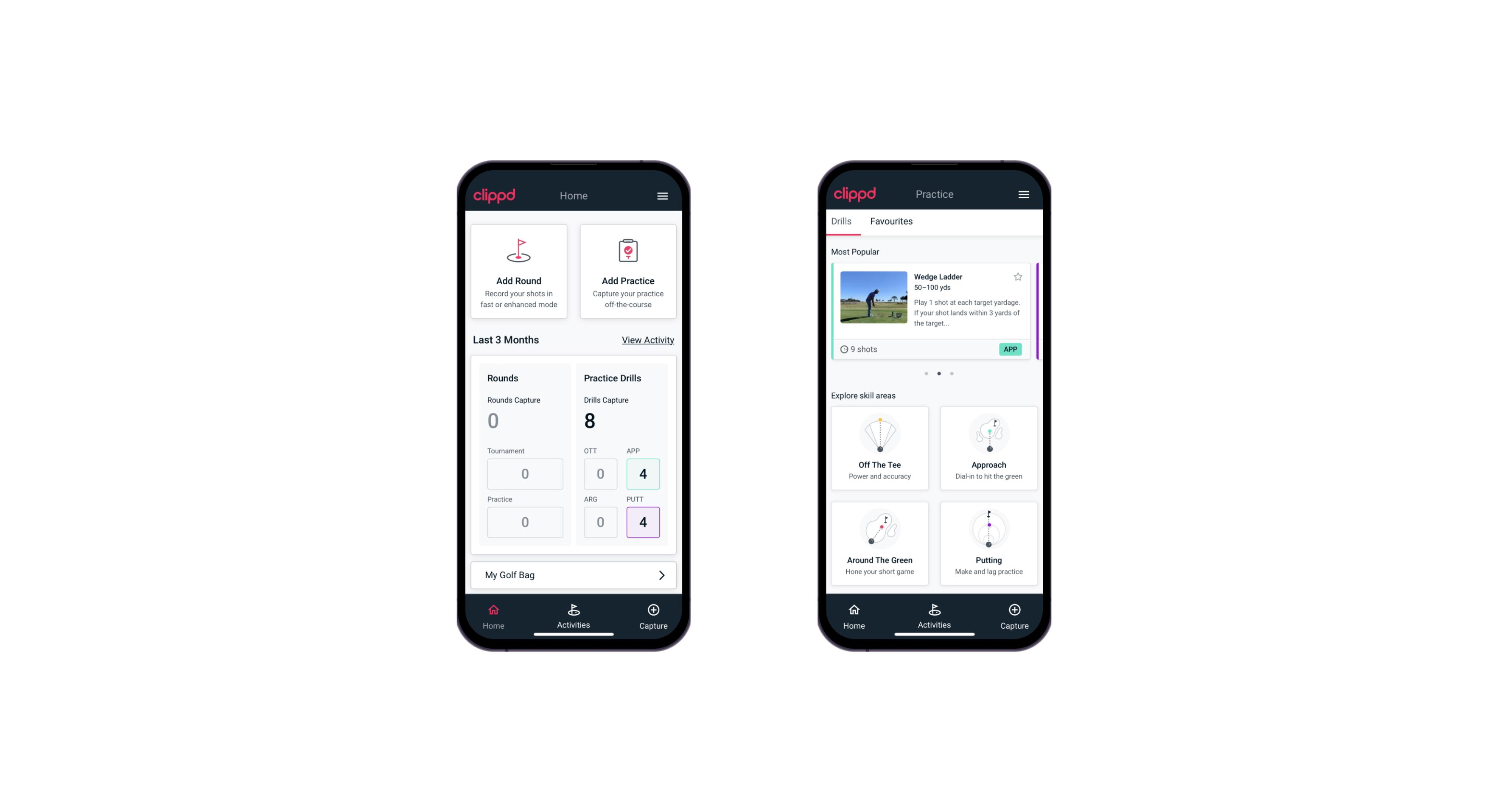Select the Drills tab on Practice screen
This screenshot has width=1509, height=812.
pos(840,220)
